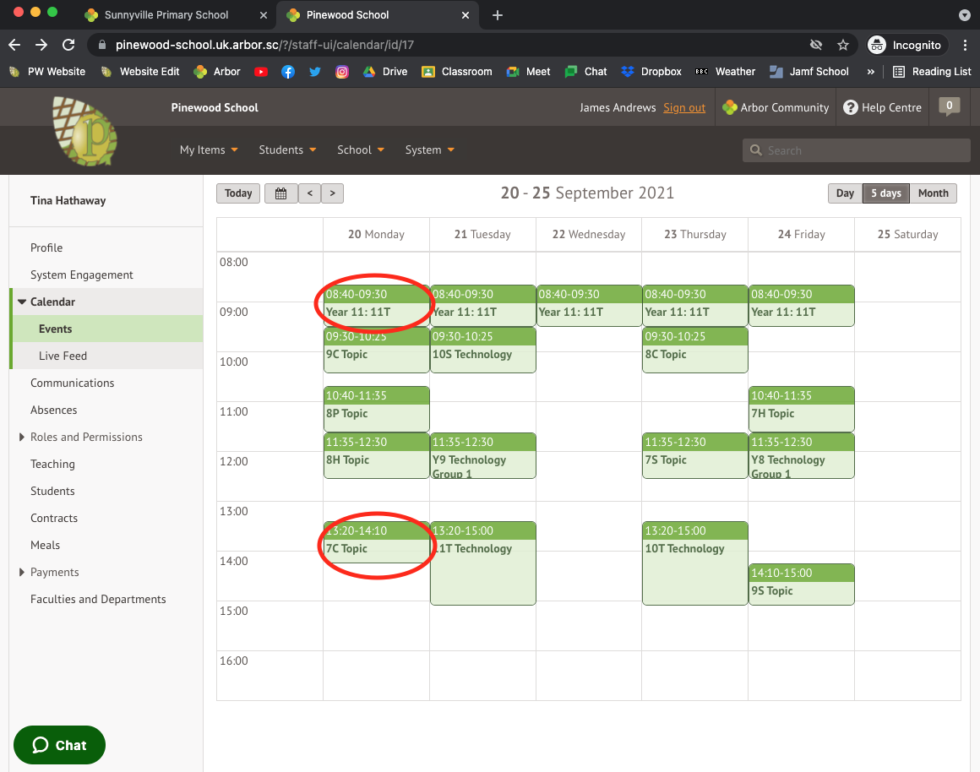Click the calendar date picker icon
The image size is (980, 772).
[x=281, y=193]
